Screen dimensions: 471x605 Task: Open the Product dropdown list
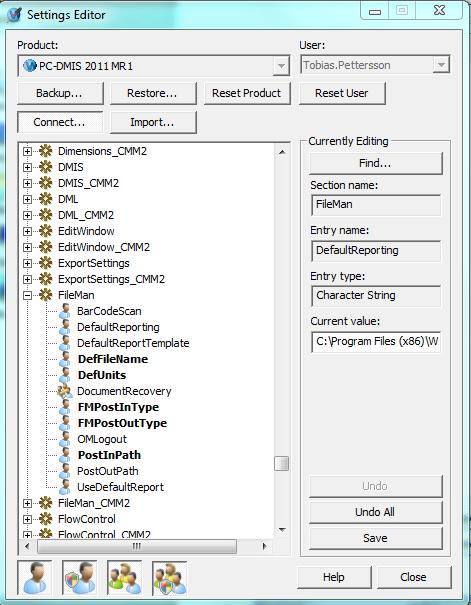281,66
